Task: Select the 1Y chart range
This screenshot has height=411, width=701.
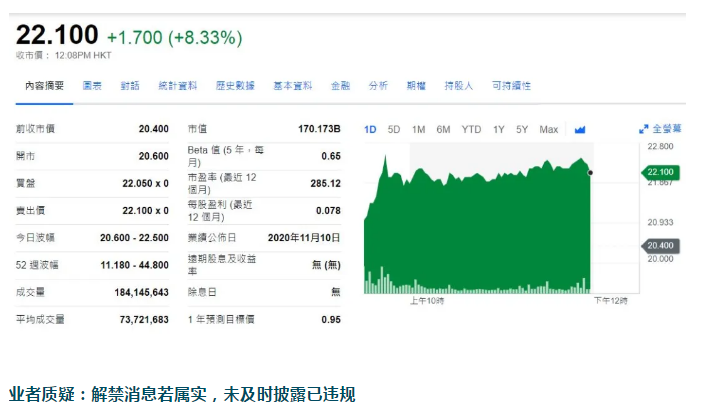Action: (498, 130)
